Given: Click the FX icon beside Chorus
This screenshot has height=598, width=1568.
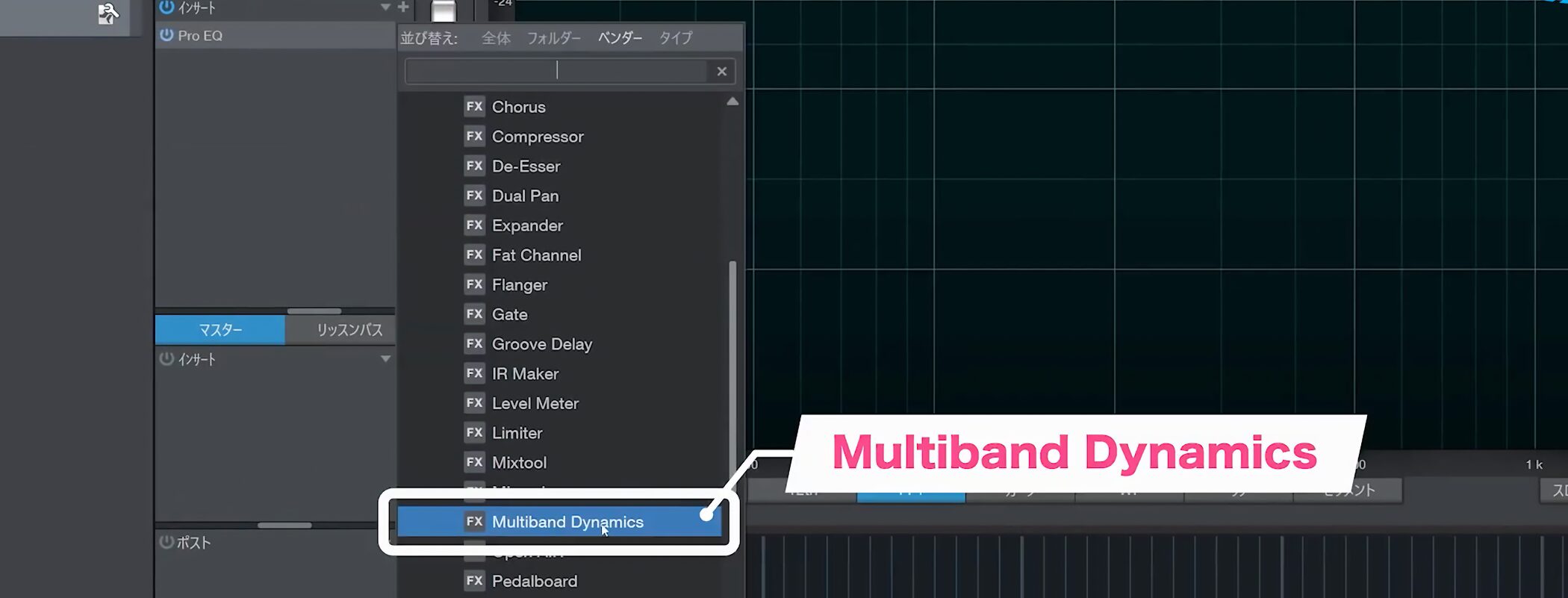Looking at the screenshot, I should [x=474, y=107].
